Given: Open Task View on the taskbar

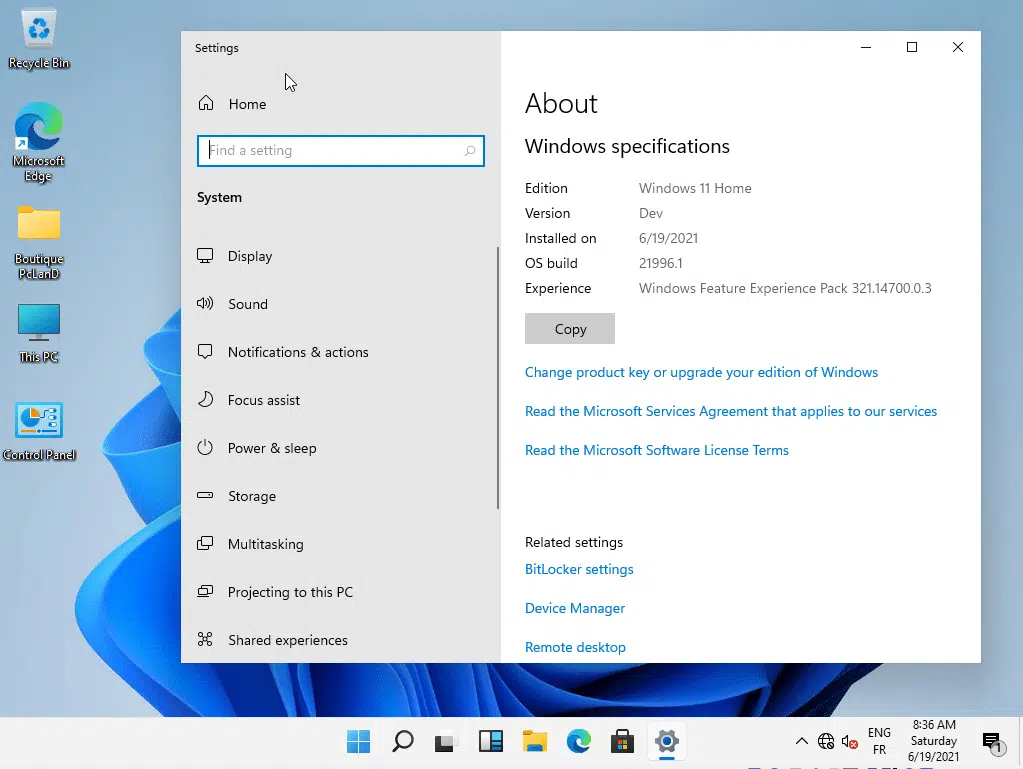Looking at the screenshot, I should pyautogui.click(x=446, y=742).
